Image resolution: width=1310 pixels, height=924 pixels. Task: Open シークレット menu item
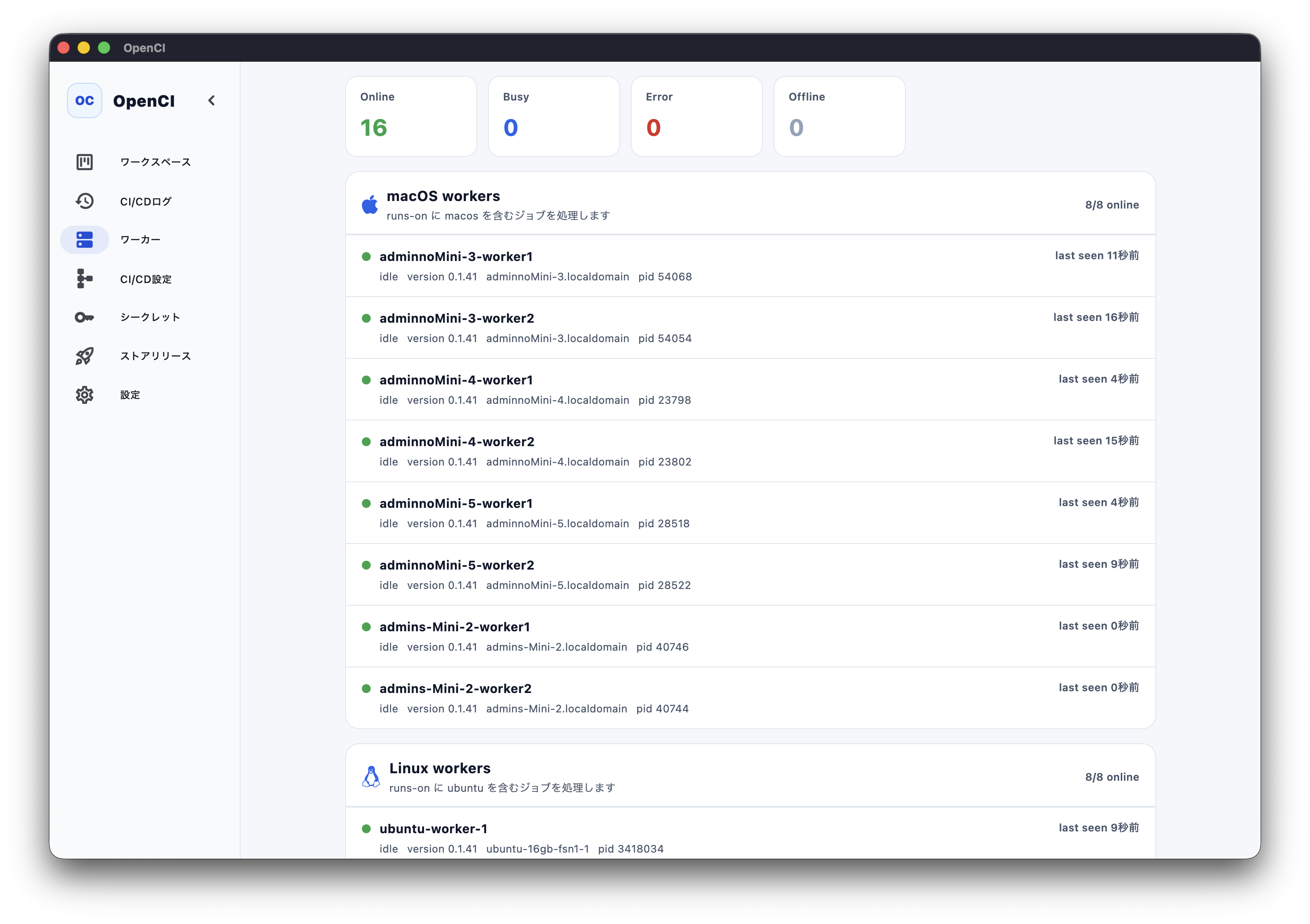click(150, 317)
